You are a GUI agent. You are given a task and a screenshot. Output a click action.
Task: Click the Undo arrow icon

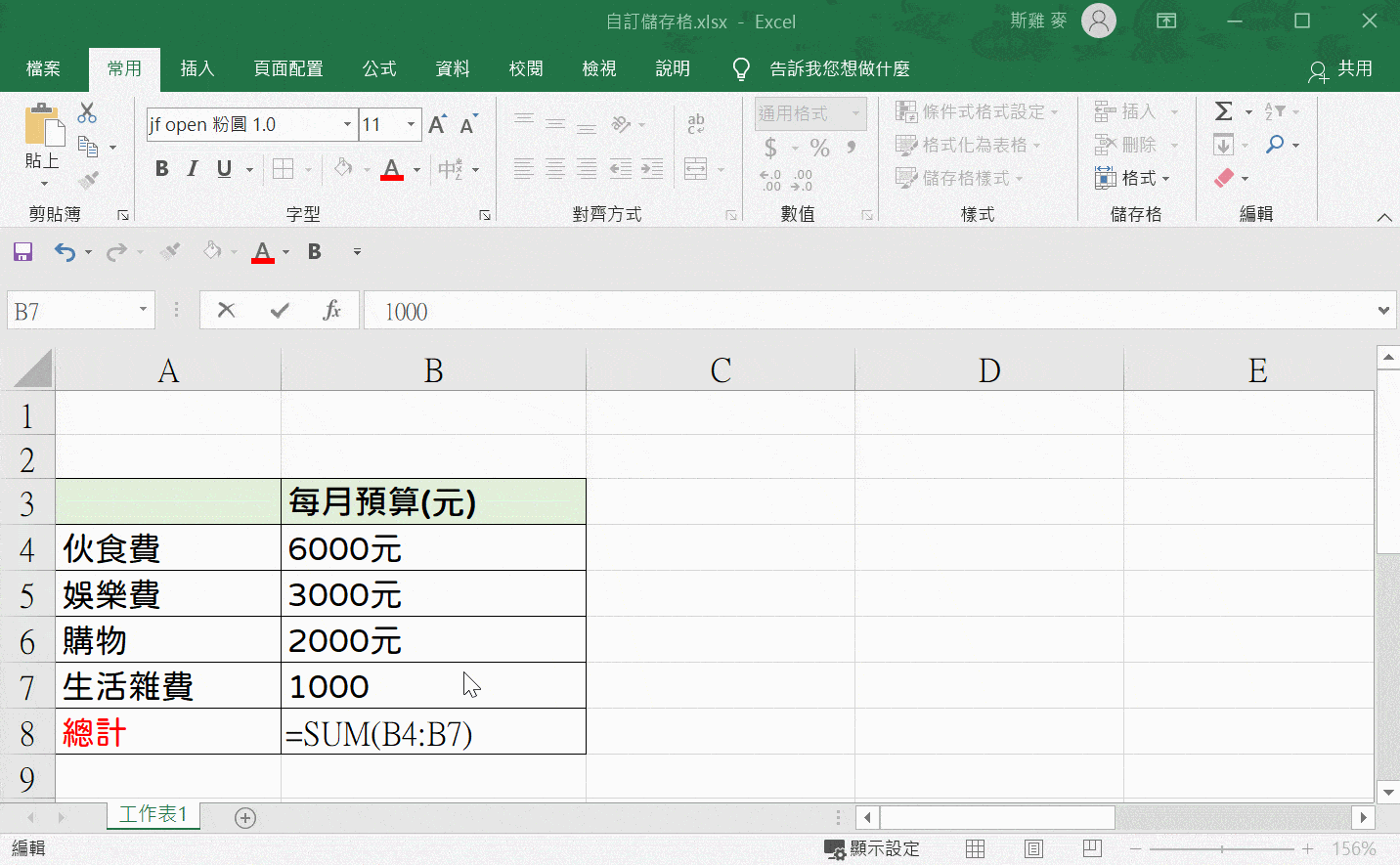pos(63,251)
